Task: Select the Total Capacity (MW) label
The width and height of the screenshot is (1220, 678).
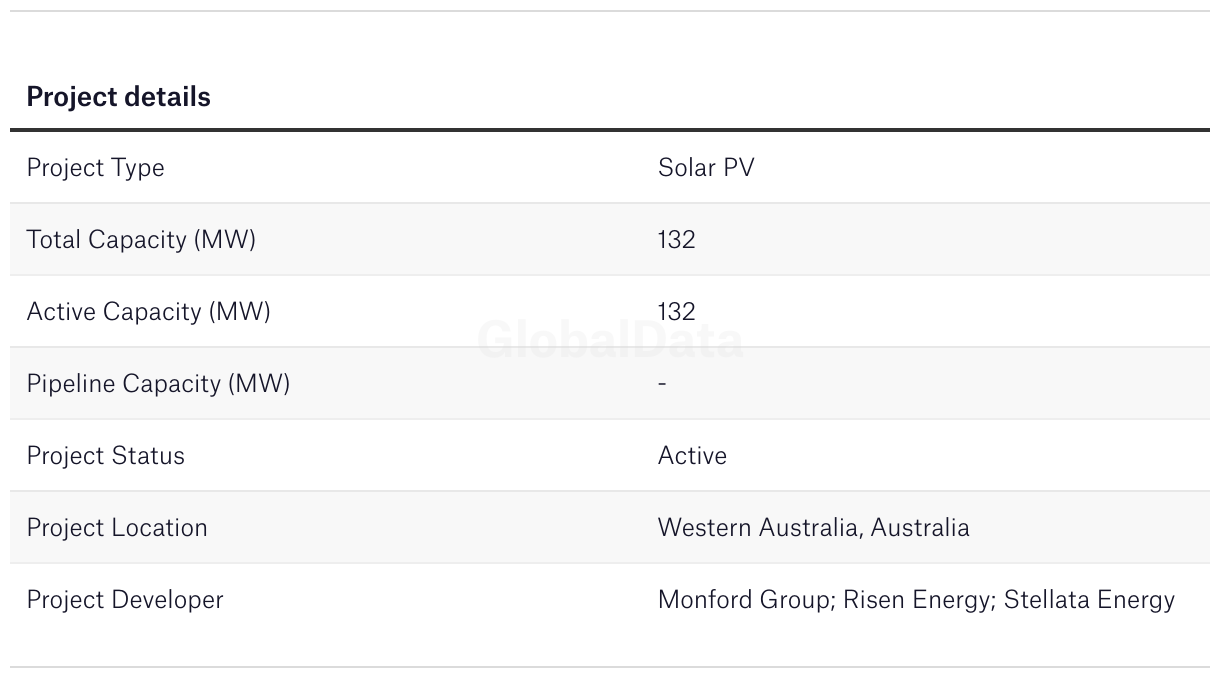Action: tap(141, 239)
